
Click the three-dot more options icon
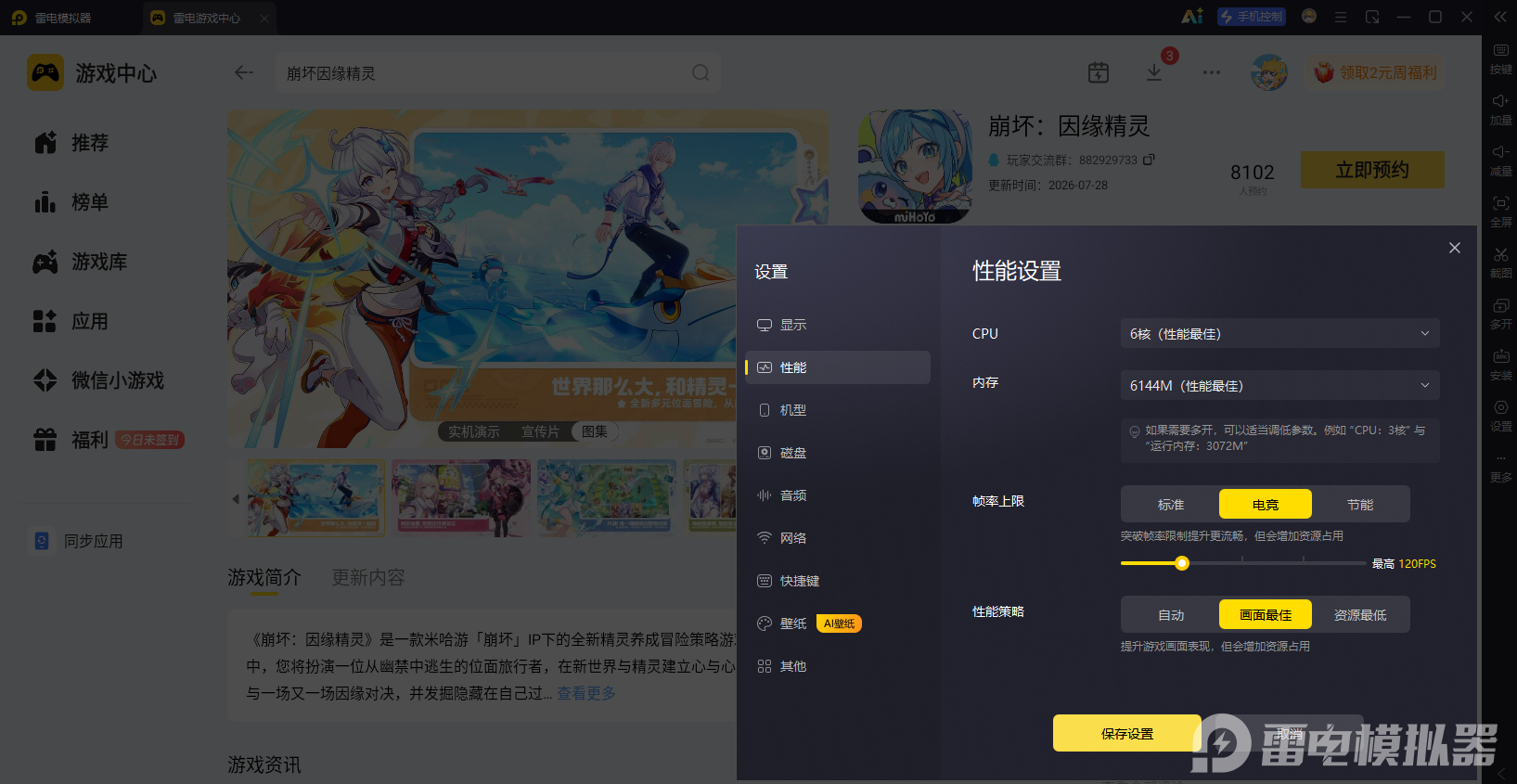(1212, 72)
